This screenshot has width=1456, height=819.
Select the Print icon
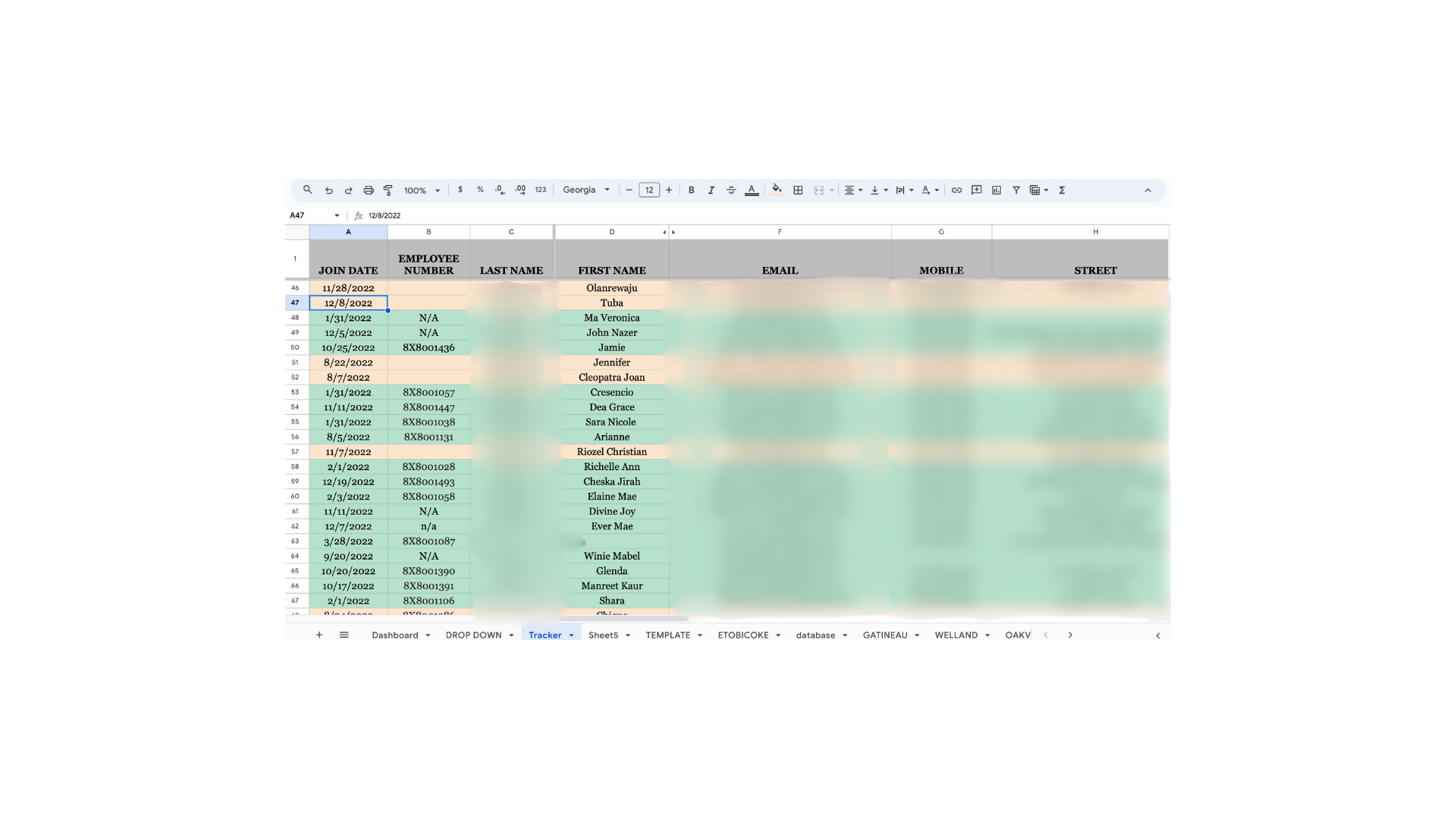click(369, 190)
